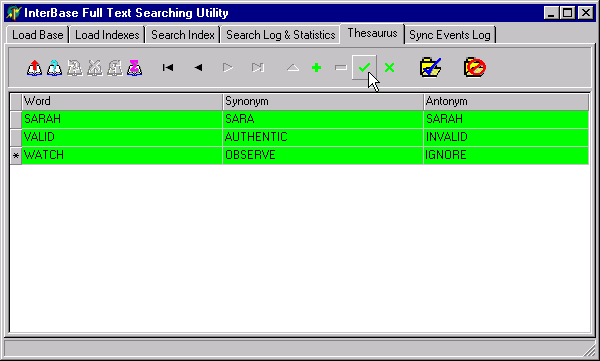Select the OBSERVE synonym cell
The width and height of the screenshot is (600, 361).
pyautogui.click(x=323, y=155)
